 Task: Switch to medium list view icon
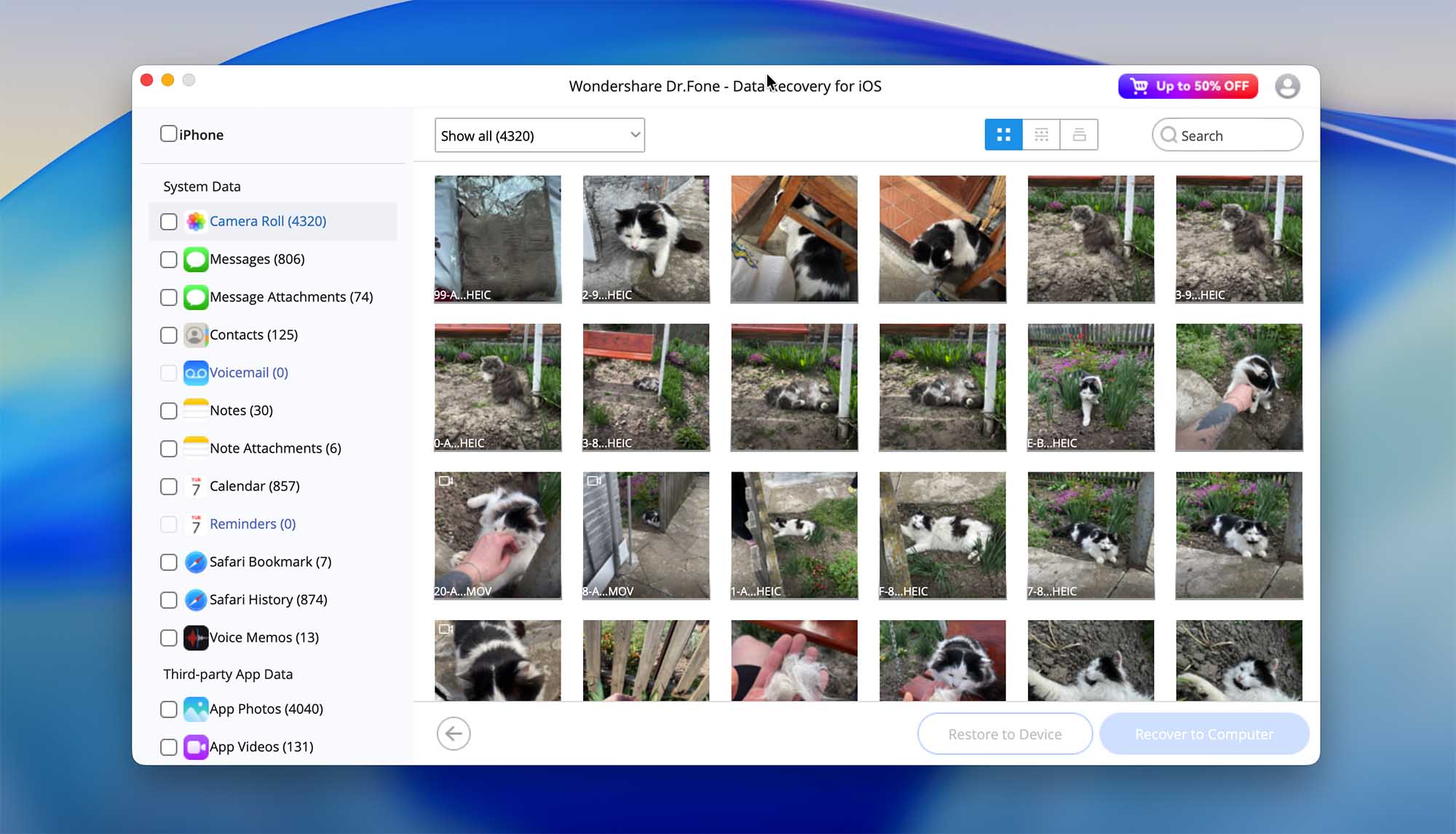click(x=1041, y=135)
